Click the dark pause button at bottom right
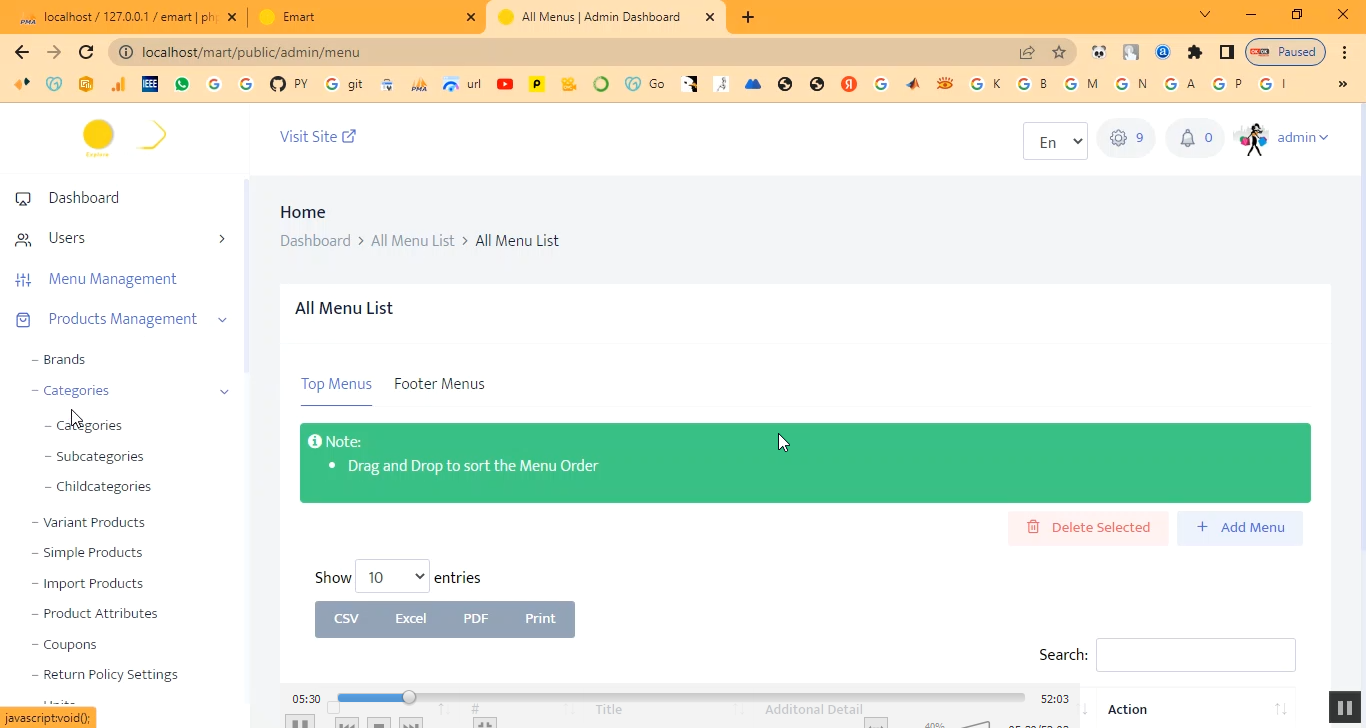1366x728 pixels. (1345, 708)
